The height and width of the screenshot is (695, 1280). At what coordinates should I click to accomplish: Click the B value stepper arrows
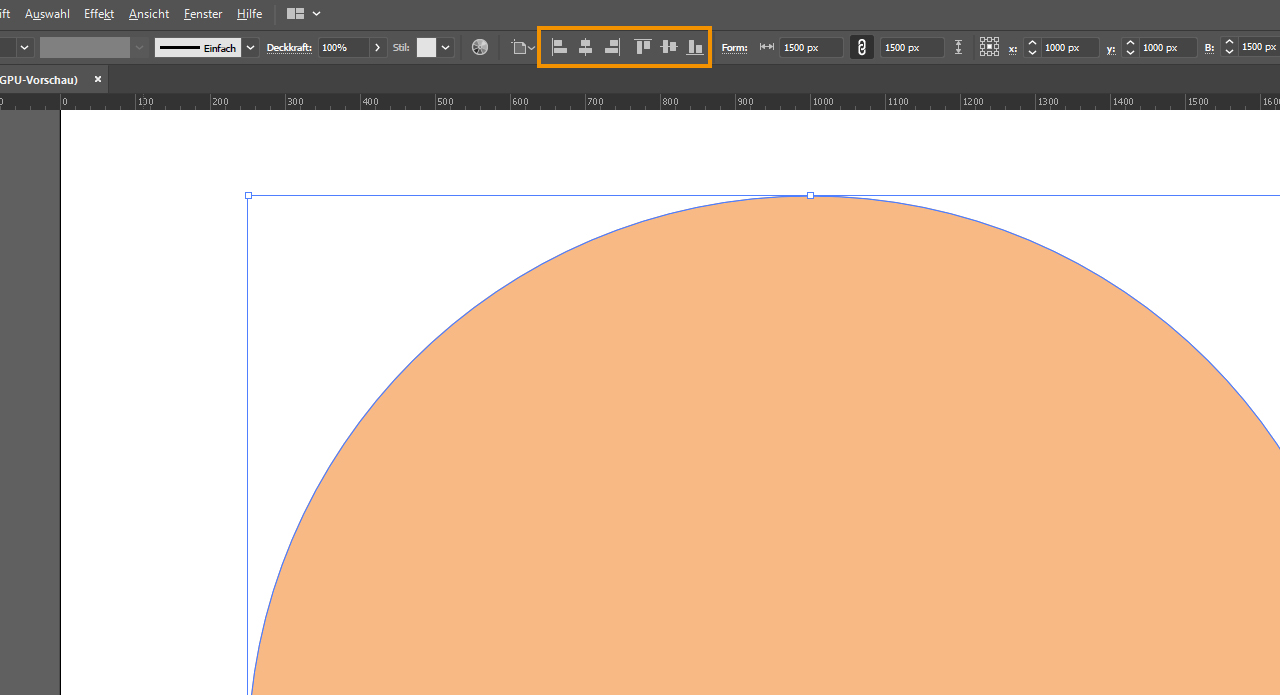click(1229, 47)
